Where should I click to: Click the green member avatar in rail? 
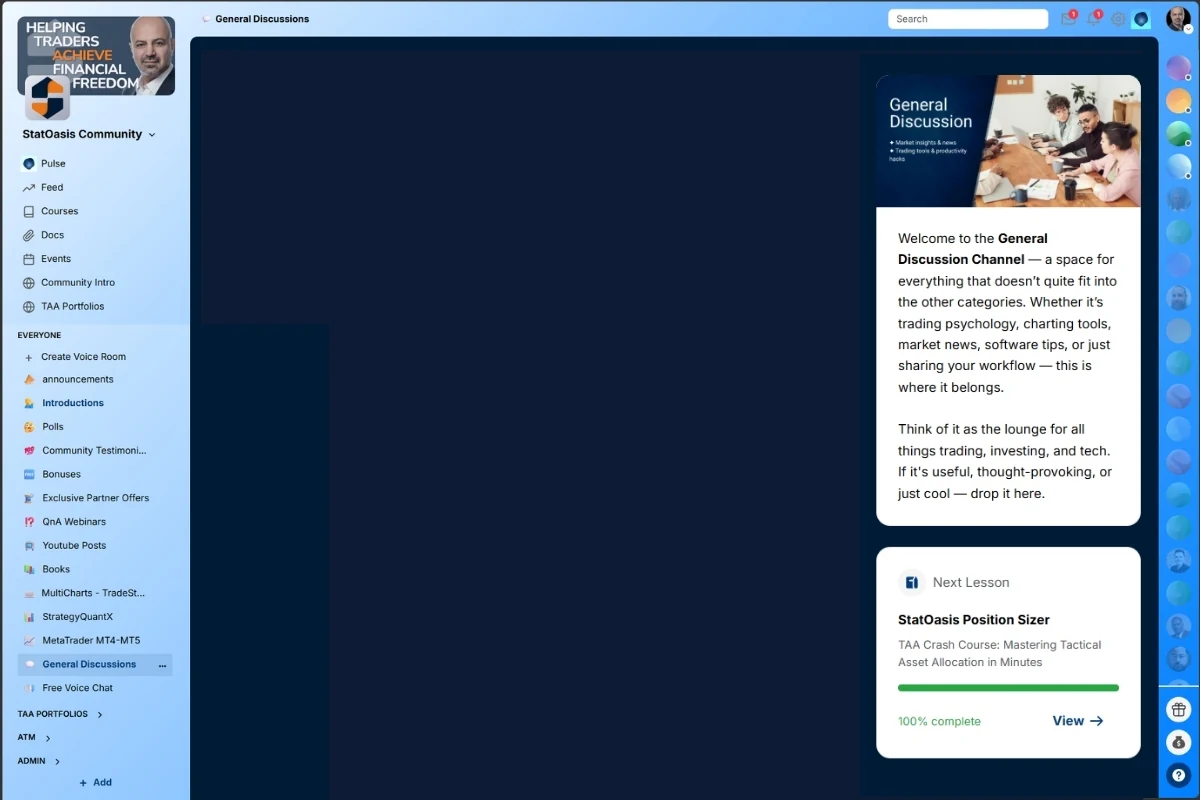[x=1178, y=133]
